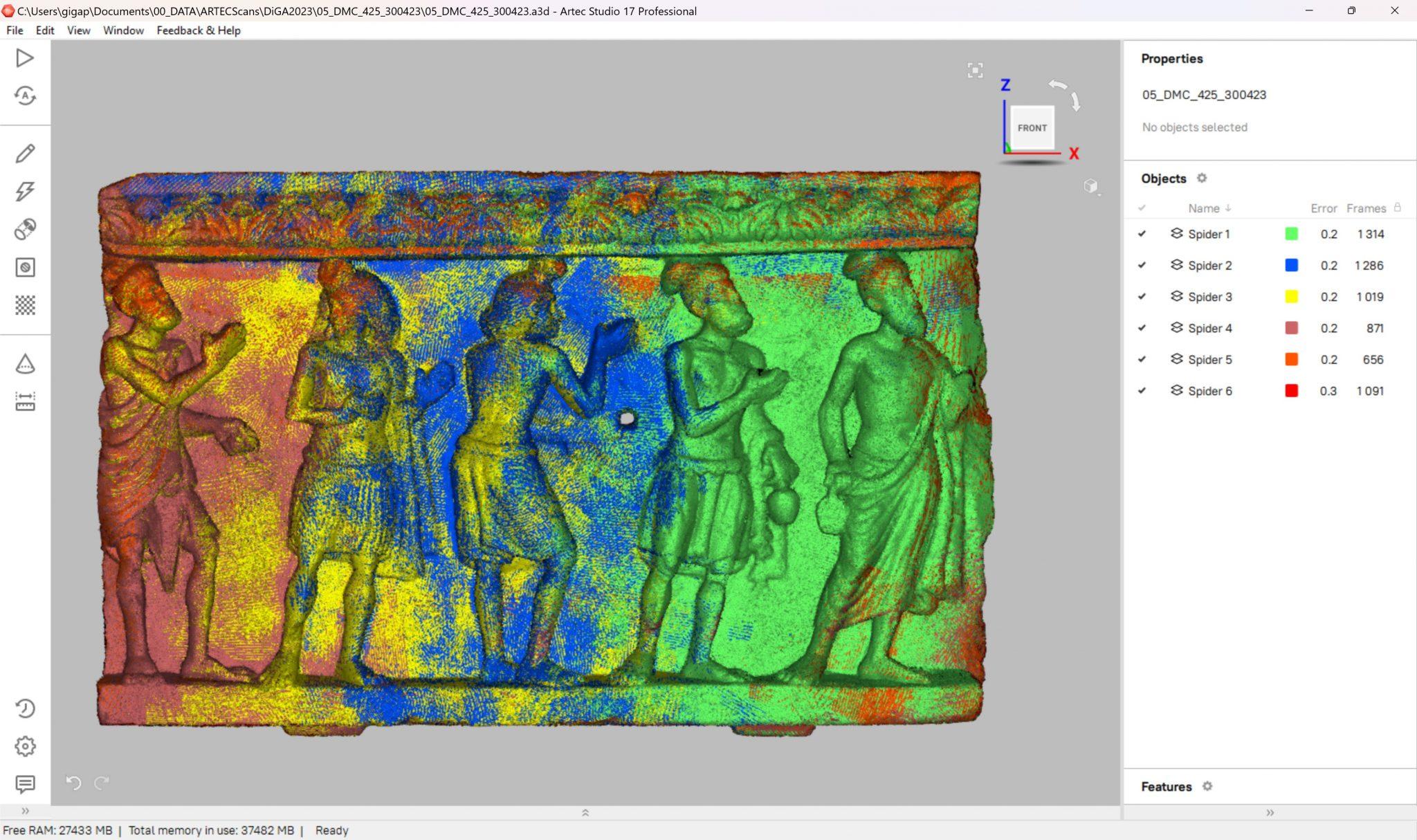Open Settings gear icon in sidebar
The width and height of the screenshot is (1417, 840).
[25, 747]
